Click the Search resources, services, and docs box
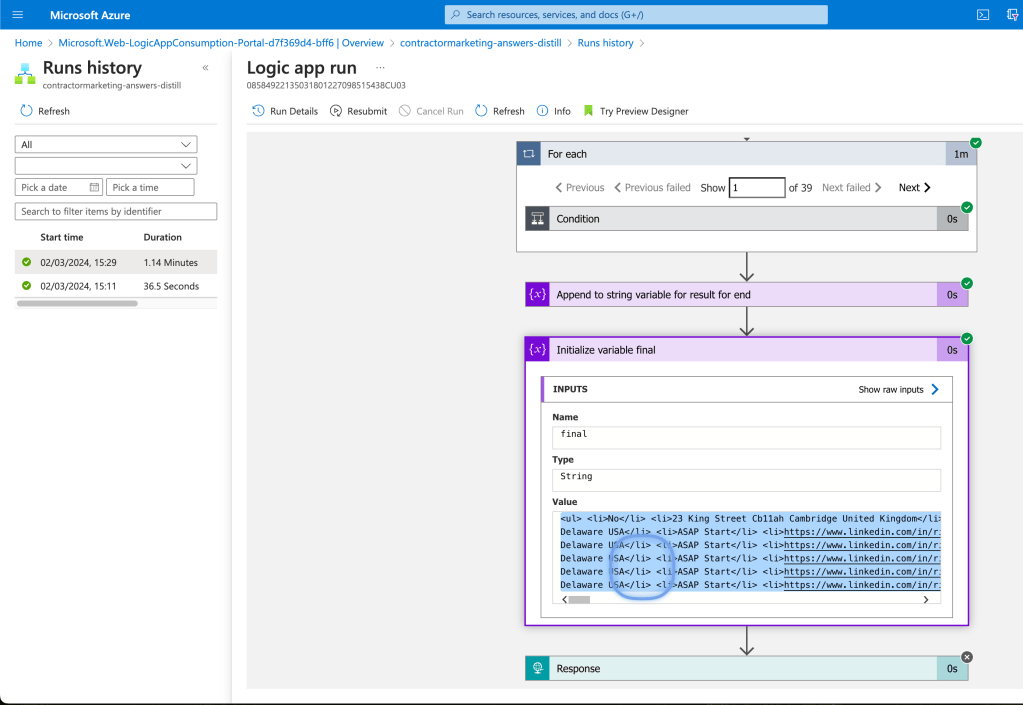The height and width of the screenshot is (705, 1023). point(636,14)
